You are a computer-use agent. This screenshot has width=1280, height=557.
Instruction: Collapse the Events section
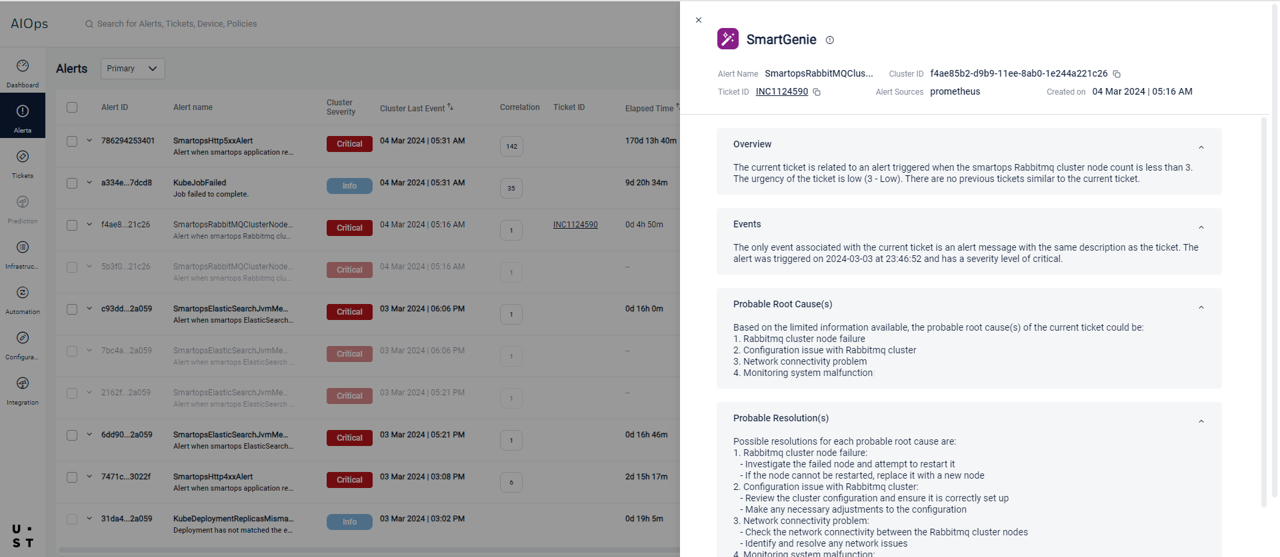[1201, 227]
